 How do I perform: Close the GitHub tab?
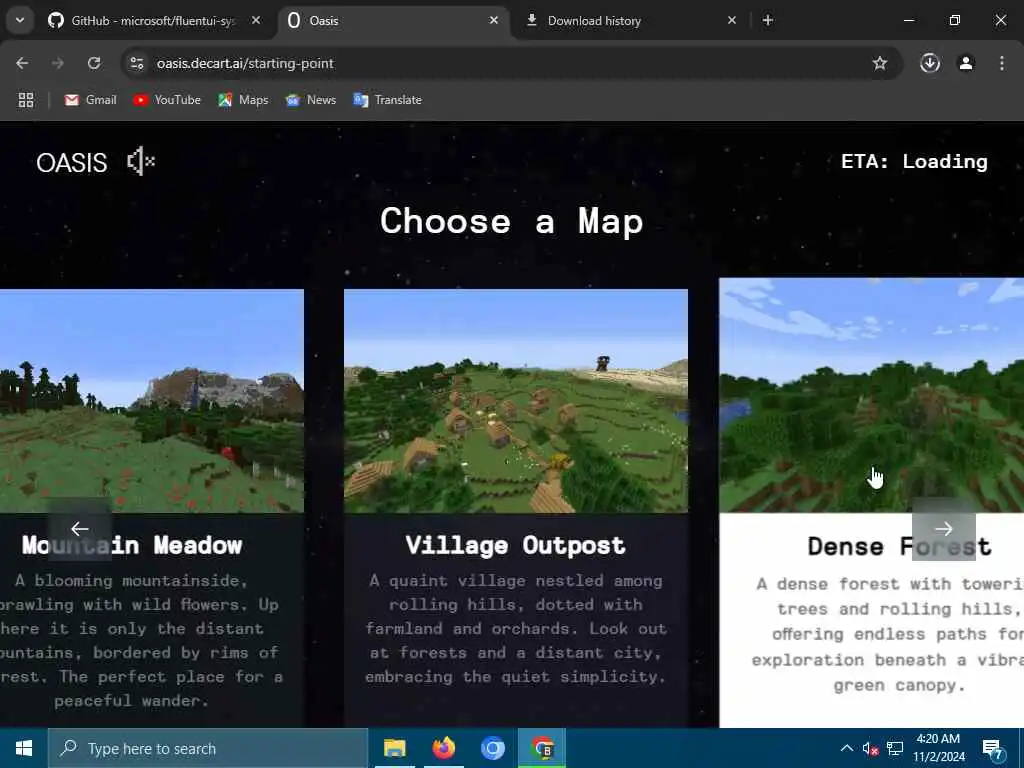(256, 21)
